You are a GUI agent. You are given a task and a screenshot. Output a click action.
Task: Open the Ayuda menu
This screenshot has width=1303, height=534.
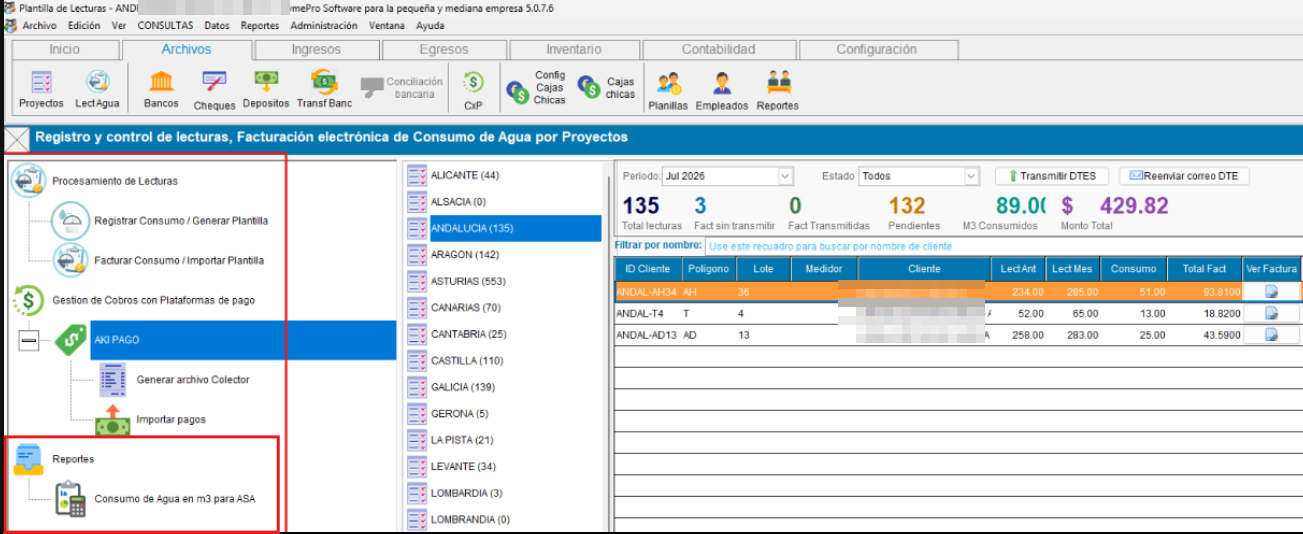430,25
